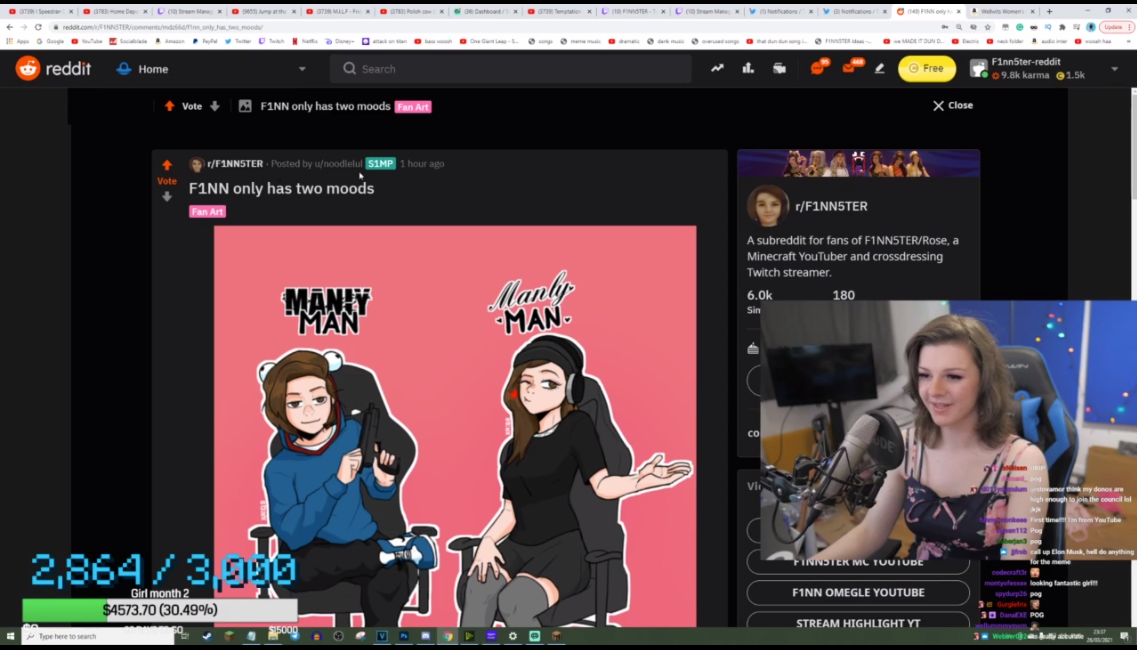The width and height of the screenshot is (1137, 650).
Task: Open the Windows Start menu
Action: tap(10, 636)
